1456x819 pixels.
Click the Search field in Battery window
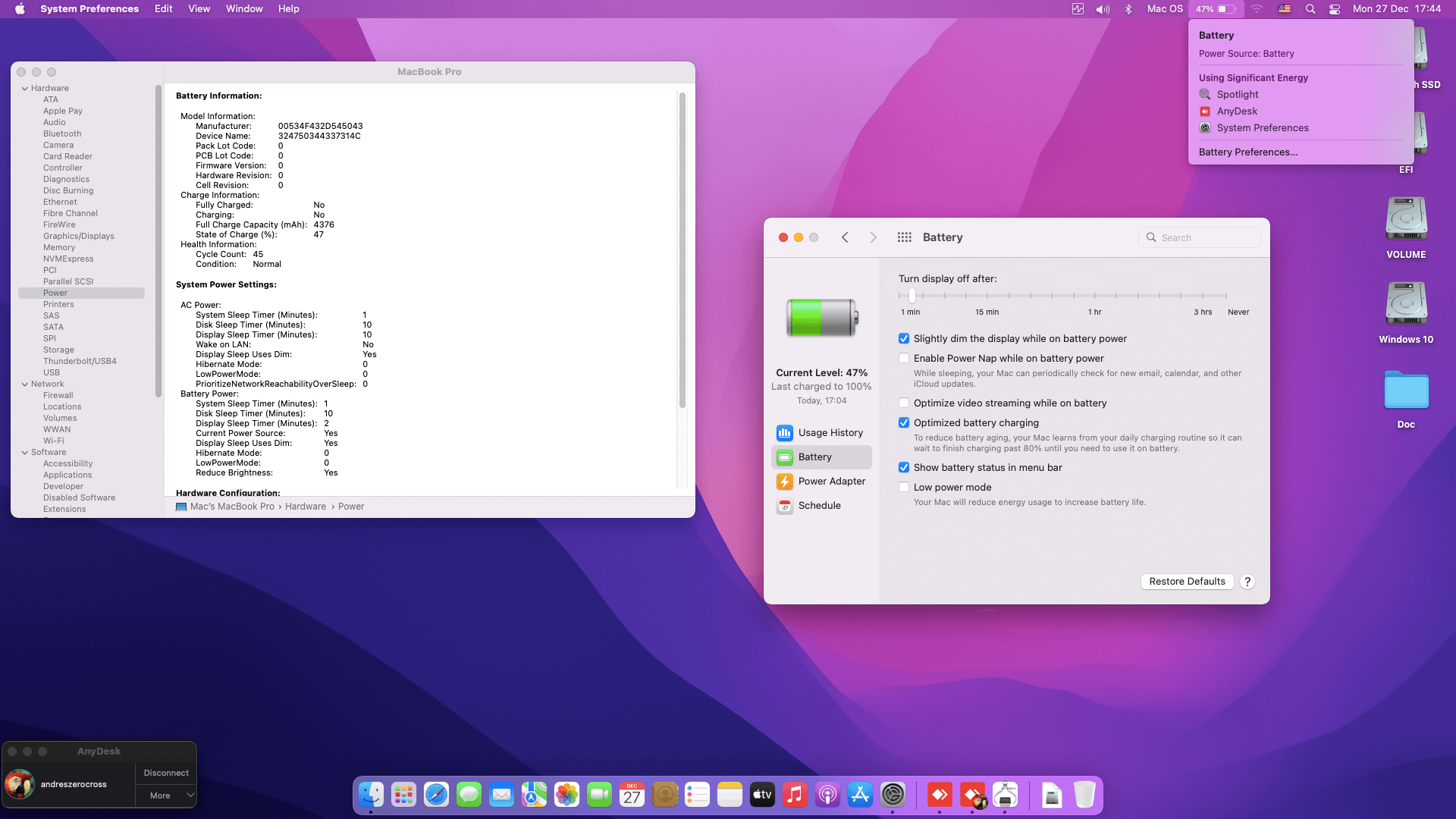point(1200,237)
